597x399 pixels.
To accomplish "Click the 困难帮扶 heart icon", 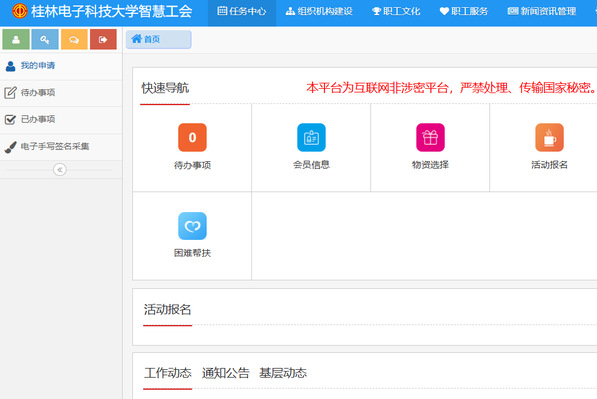I will pyautogui.click(x=192, y=226).
